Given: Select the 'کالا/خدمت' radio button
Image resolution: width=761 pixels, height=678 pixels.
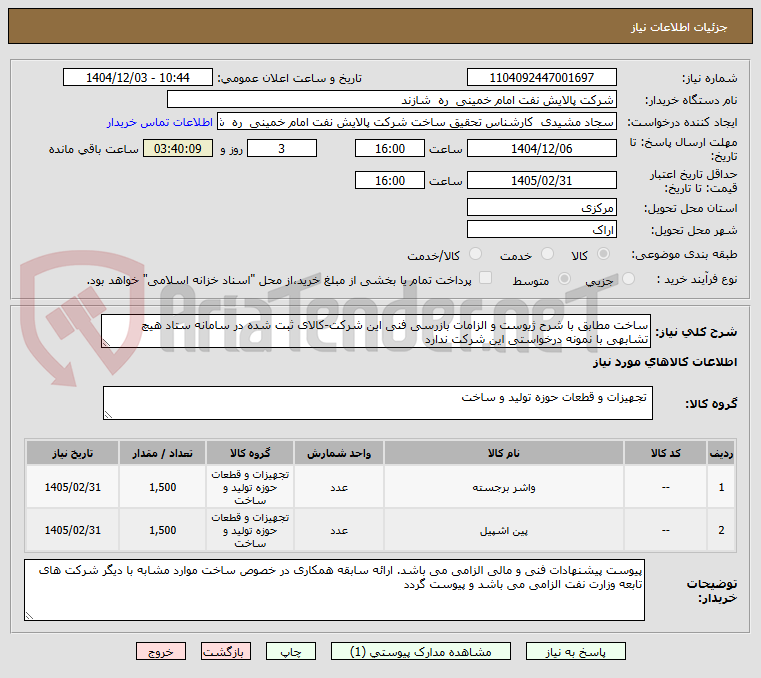Looking at the screenshot, I should click(x=476, y=254).
